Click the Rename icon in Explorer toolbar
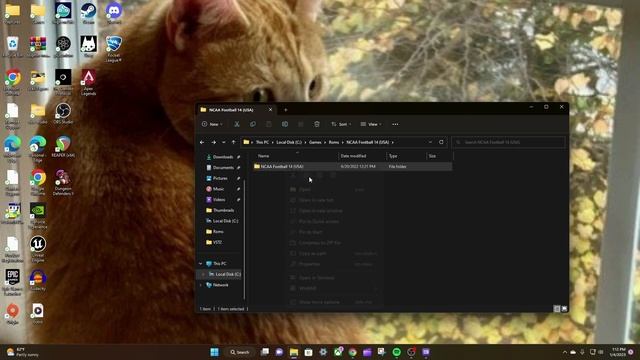This screenshot has width=640, height=360. click(x=285, y=124)
